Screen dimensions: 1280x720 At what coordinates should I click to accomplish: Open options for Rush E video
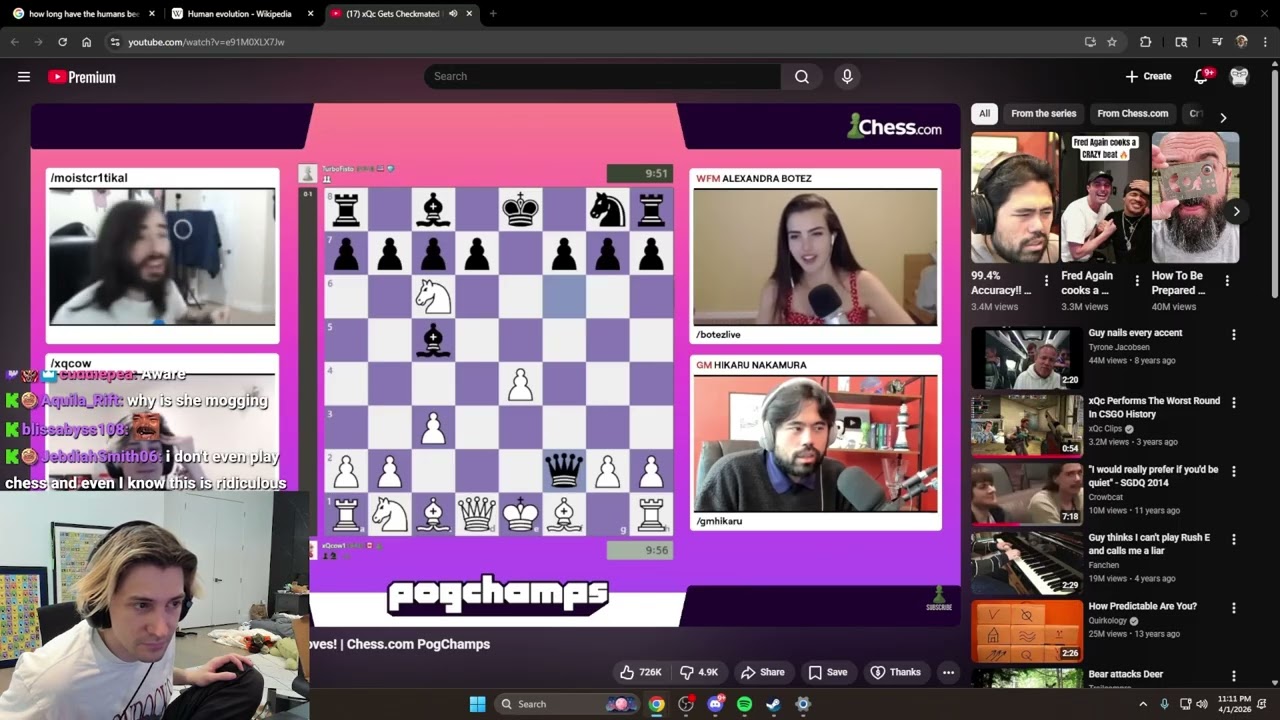point(1233,539)
